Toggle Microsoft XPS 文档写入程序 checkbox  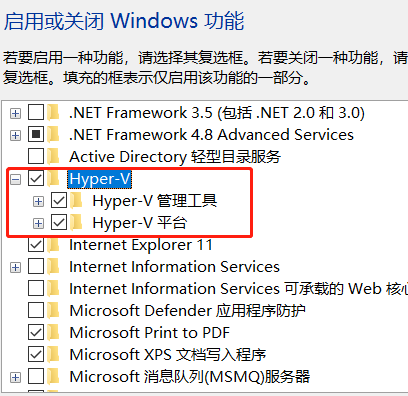tap(36, 355)
